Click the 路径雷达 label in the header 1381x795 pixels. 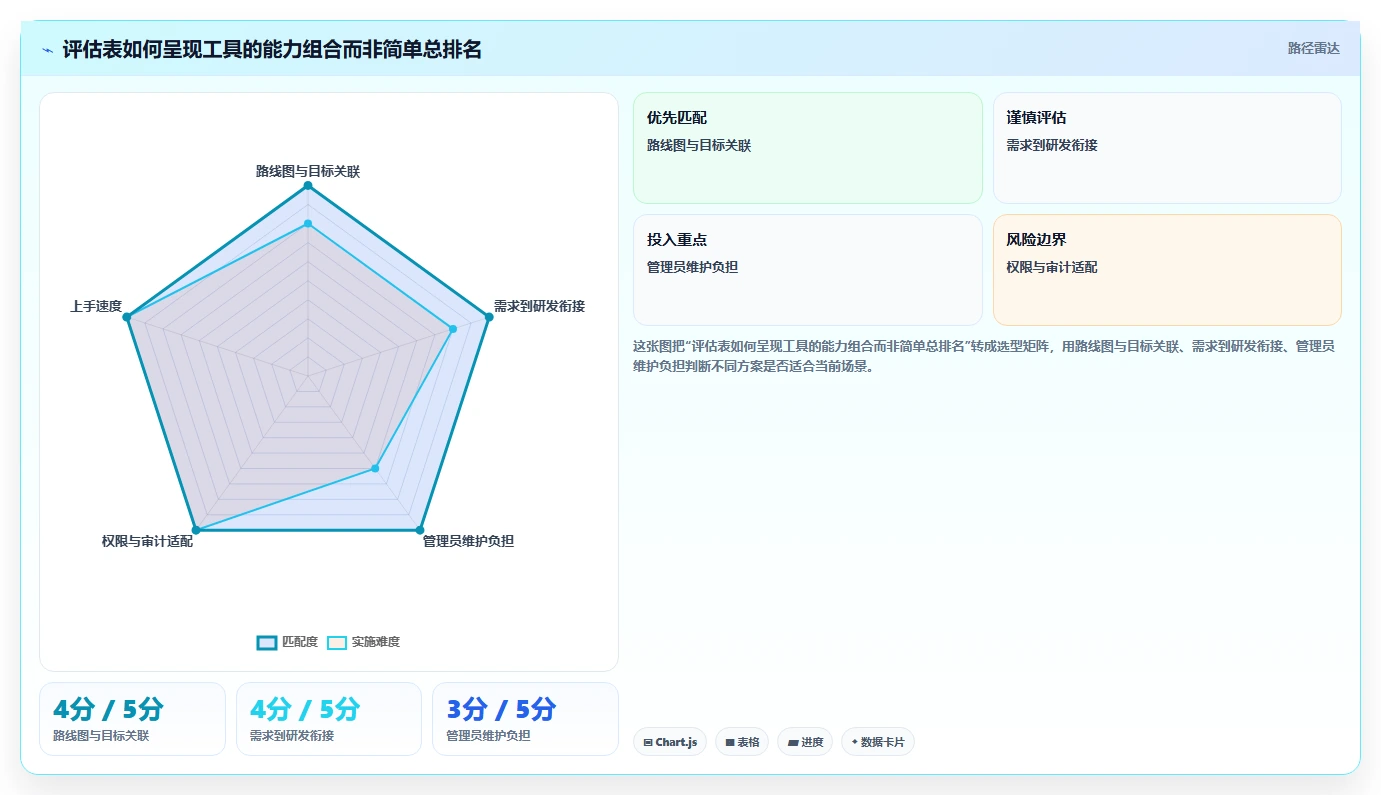(1313, 48)
